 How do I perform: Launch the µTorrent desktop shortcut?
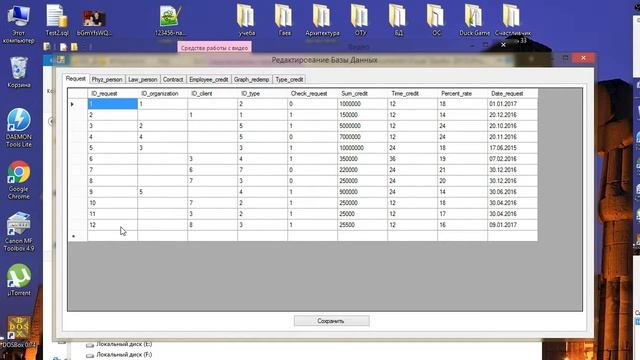pyautogui.click(x=19, y=280)
